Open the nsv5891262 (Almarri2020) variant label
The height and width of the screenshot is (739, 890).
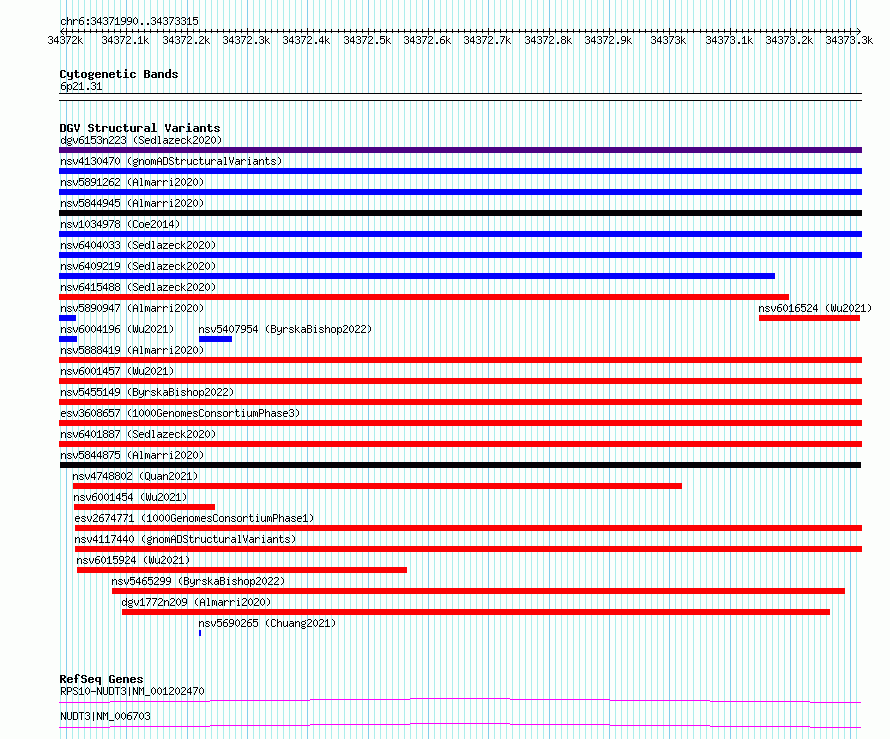pos(132,182)
